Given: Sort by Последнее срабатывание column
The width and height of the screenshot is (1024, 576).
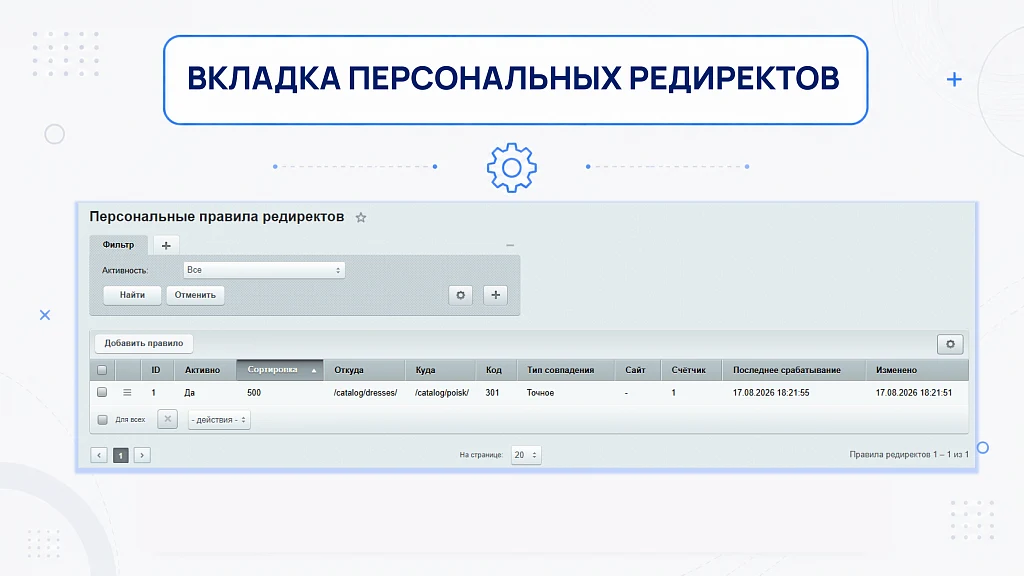Looking at the screenshot, I should click(793, 370).
